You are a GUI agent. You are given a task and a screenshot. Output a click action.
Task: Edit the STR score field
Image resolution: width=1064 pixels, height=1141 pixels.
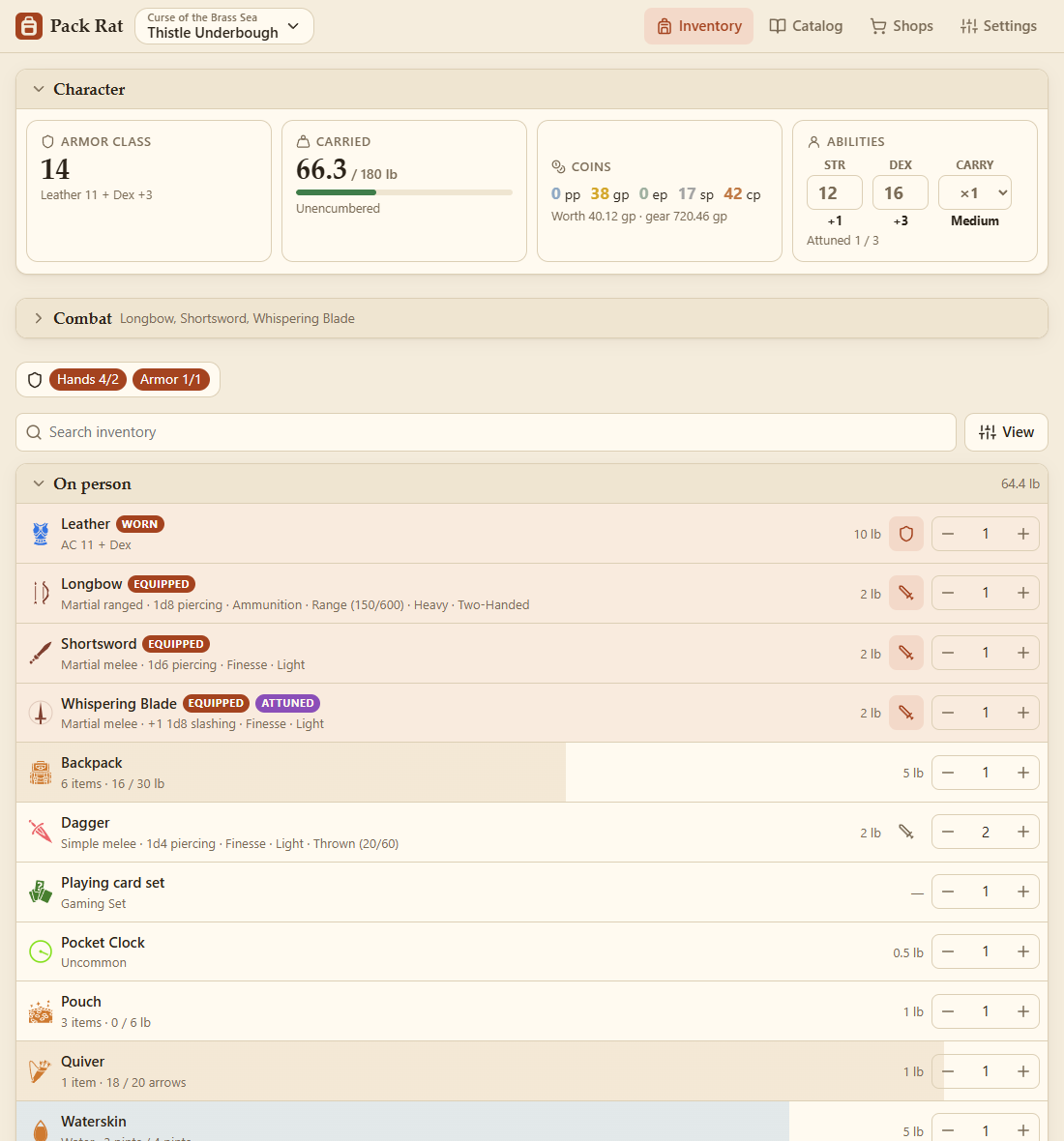click(835, 192)
